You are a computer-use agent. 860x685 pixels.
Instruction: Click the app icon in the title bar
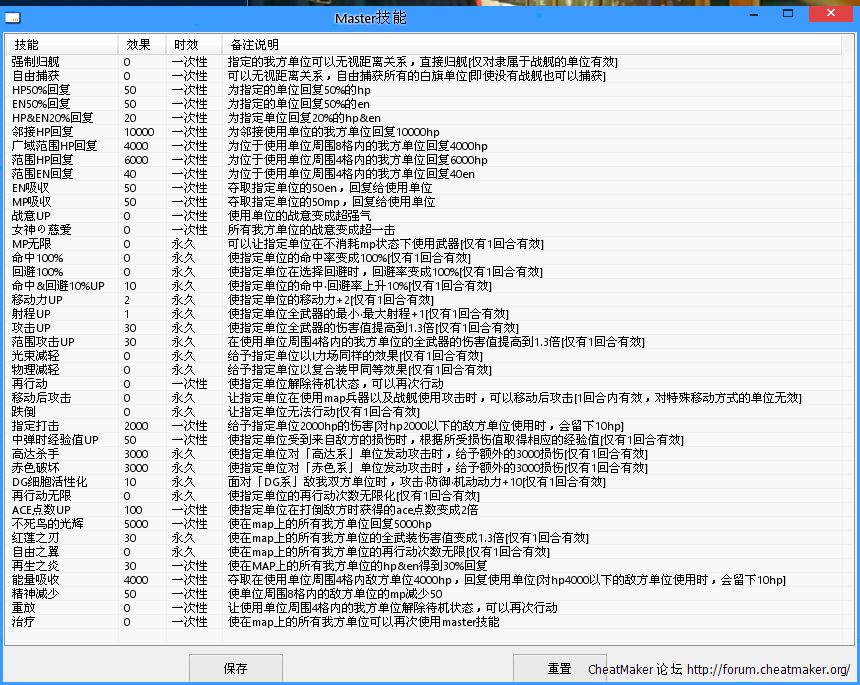tap(13, 18)
